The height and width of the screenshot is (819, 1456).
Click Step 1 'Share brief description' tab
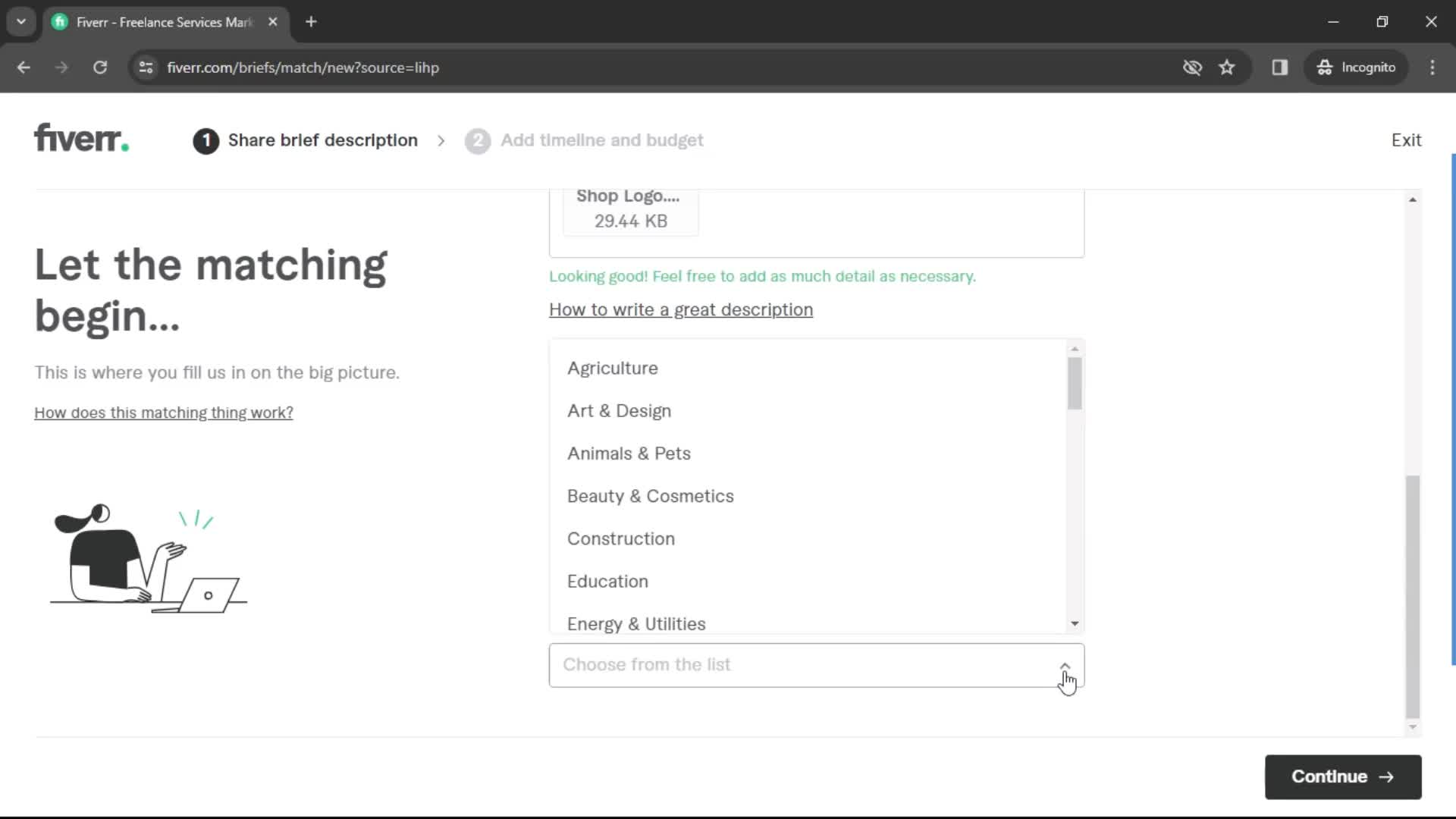[x=306, y=140]
